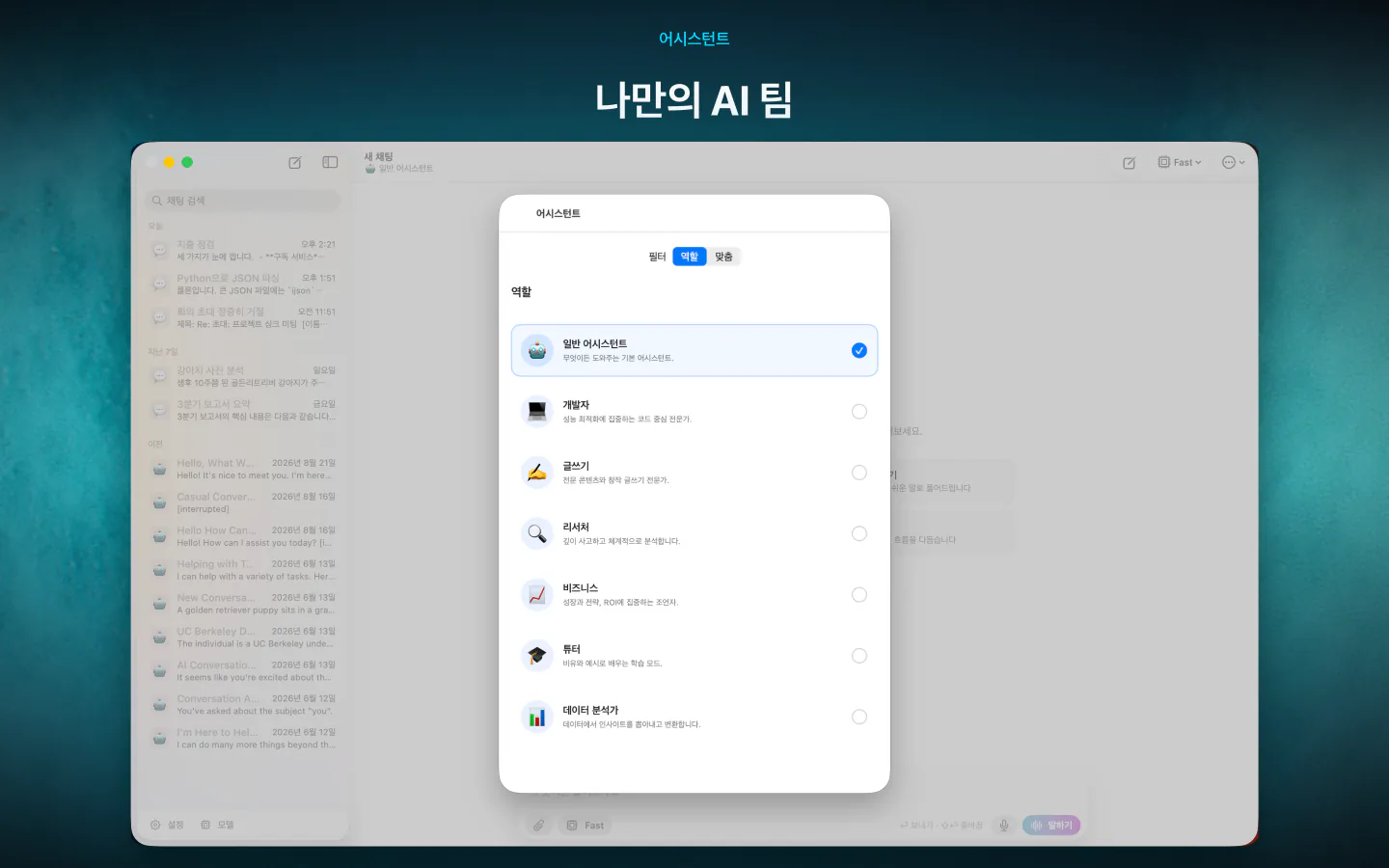Screen dimensions: 1389x868
Task: Click the magnifying glass icon of 리서처
Action: click(x=537, y=533)
